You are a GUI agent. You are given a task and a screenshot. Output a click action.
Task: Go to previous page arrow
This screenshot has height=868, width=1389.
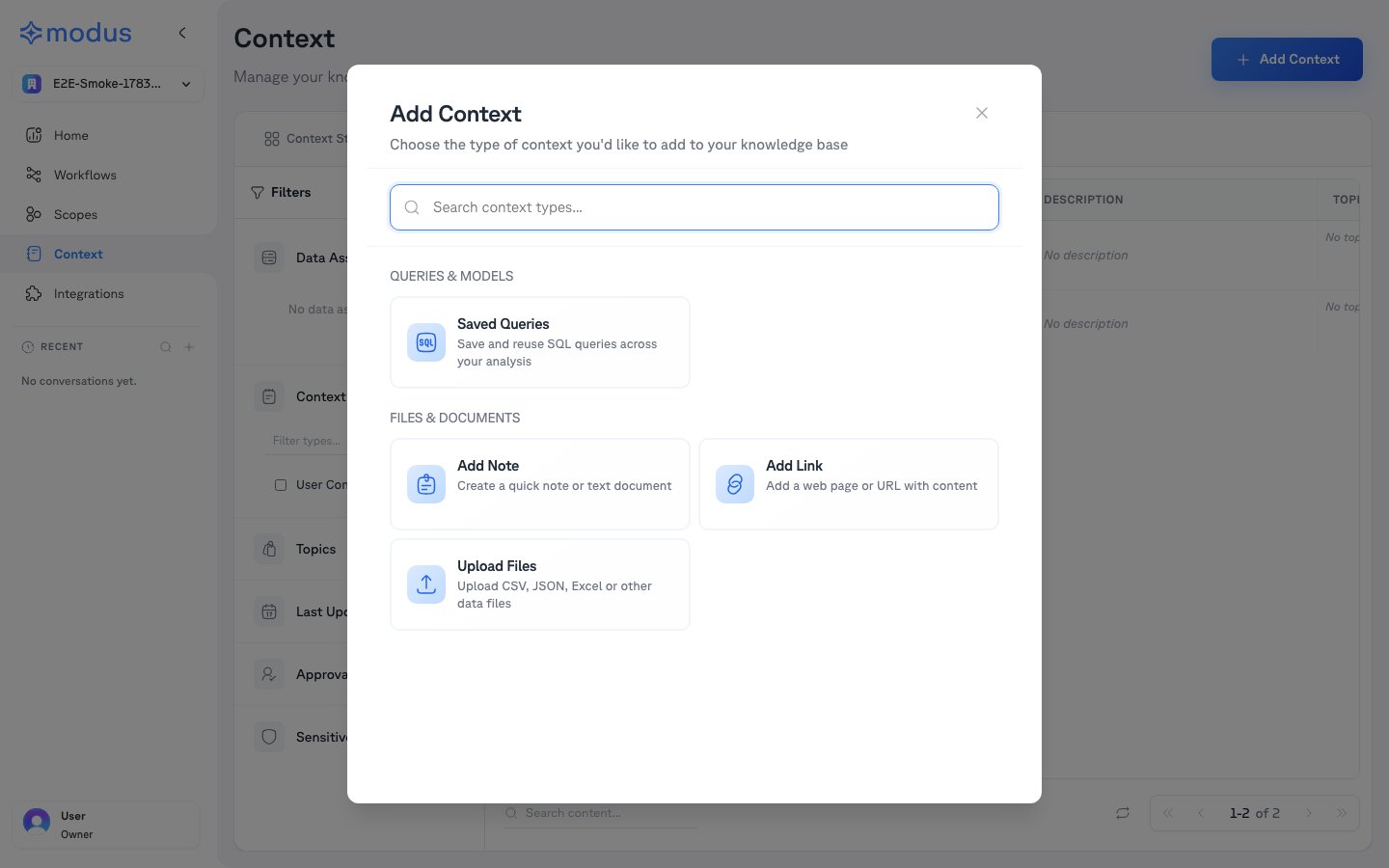coord(1201,813)
